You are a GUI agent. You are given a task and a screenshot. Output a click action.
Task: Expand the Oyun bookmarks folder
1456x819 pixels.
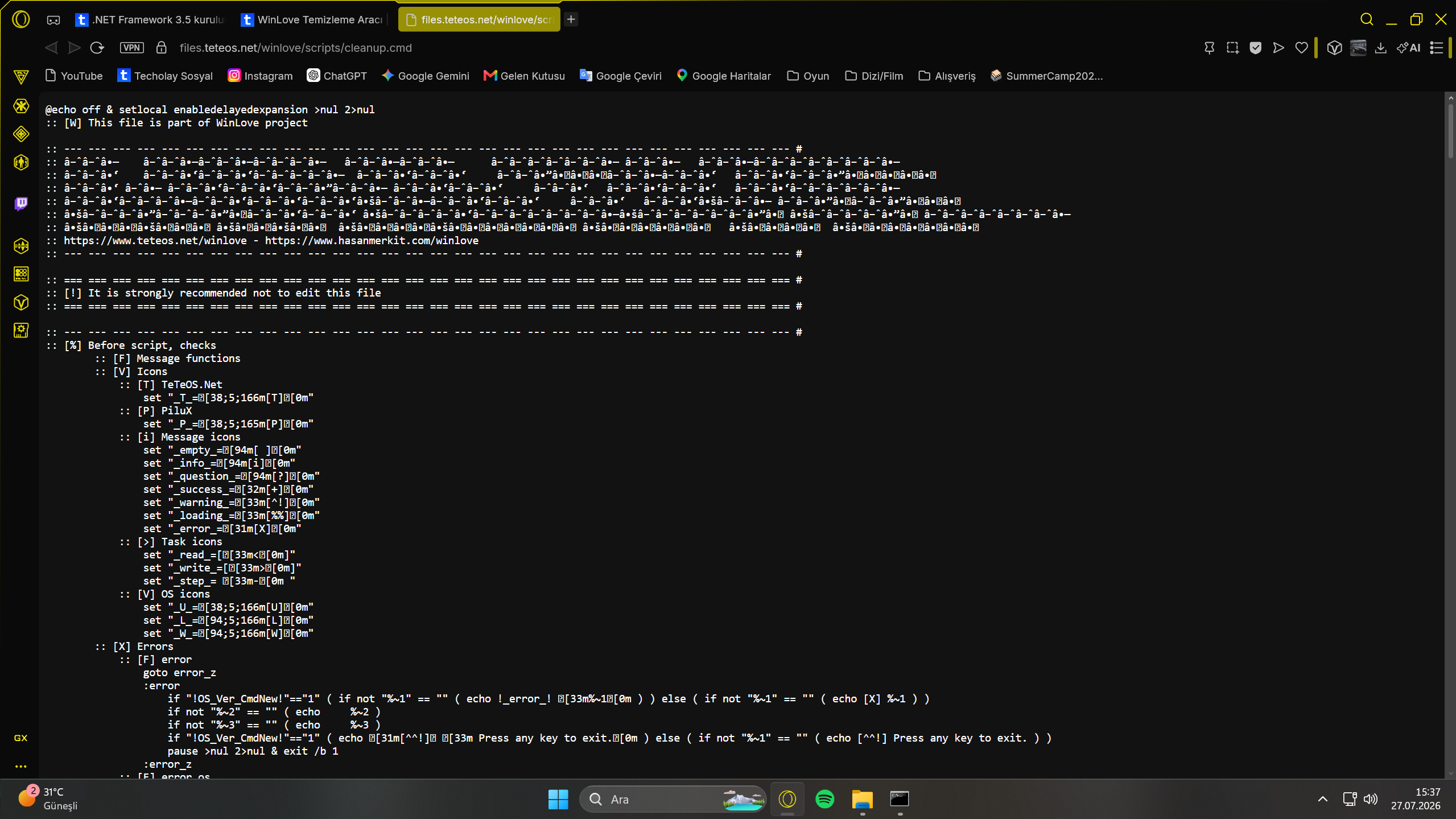(808, 76)
